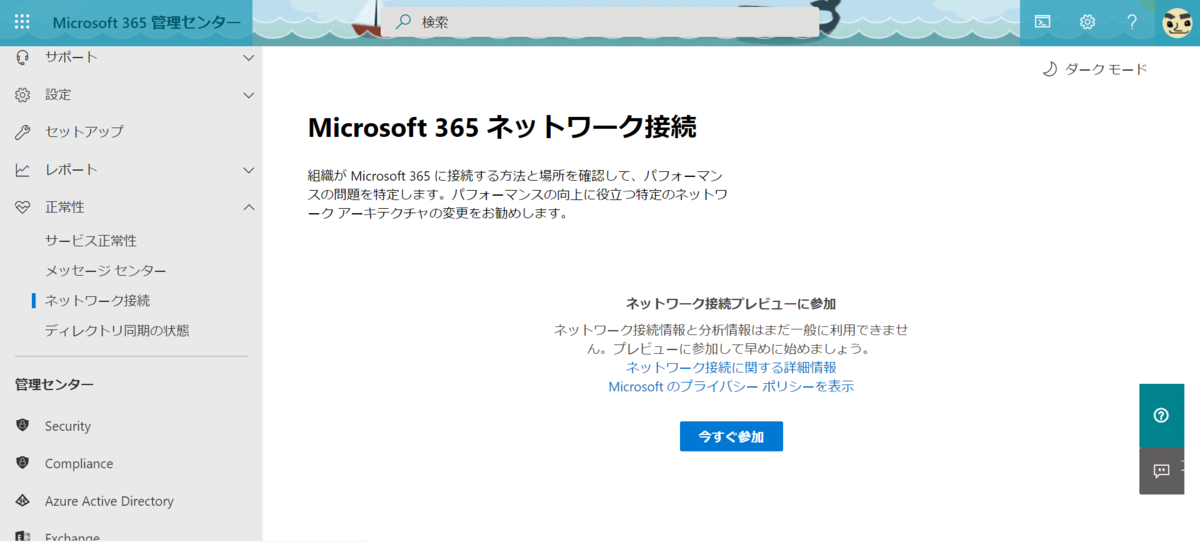Open the Cloud Shell terminal icon
Screen dimensions: 1200x542
tap(1042, 22)
